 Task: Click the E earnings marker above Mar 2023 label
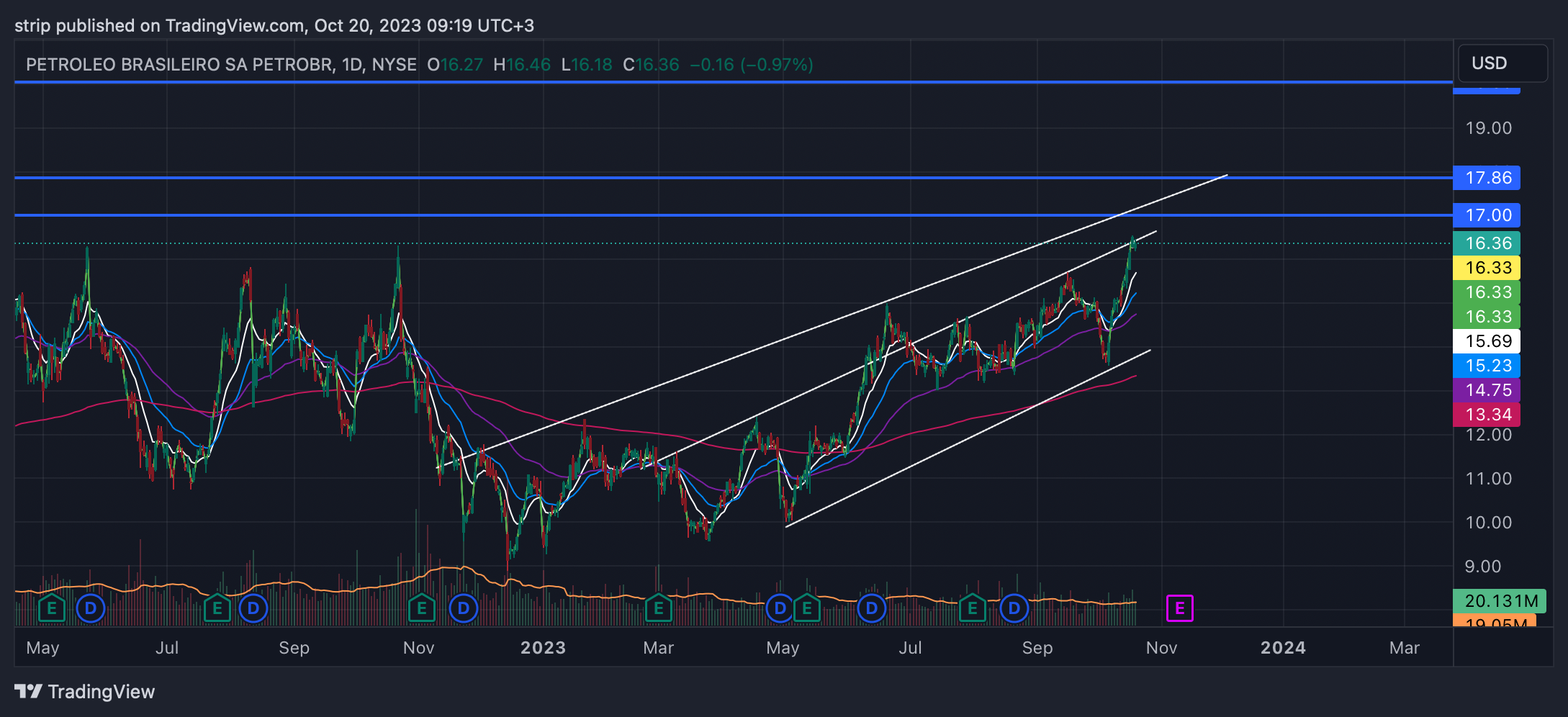point(658,608)
